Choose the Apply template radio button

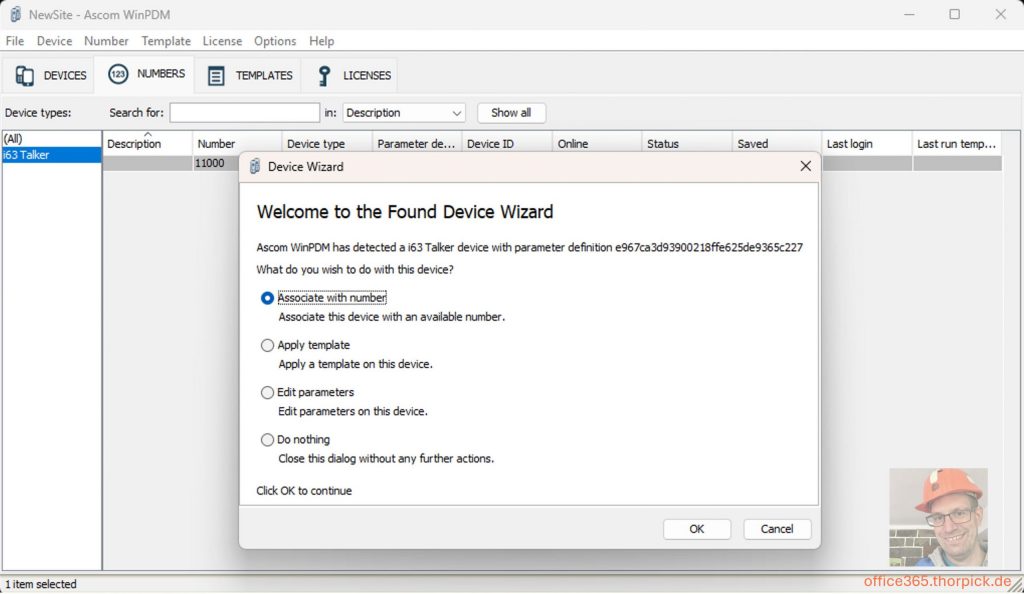click(267, 345)
